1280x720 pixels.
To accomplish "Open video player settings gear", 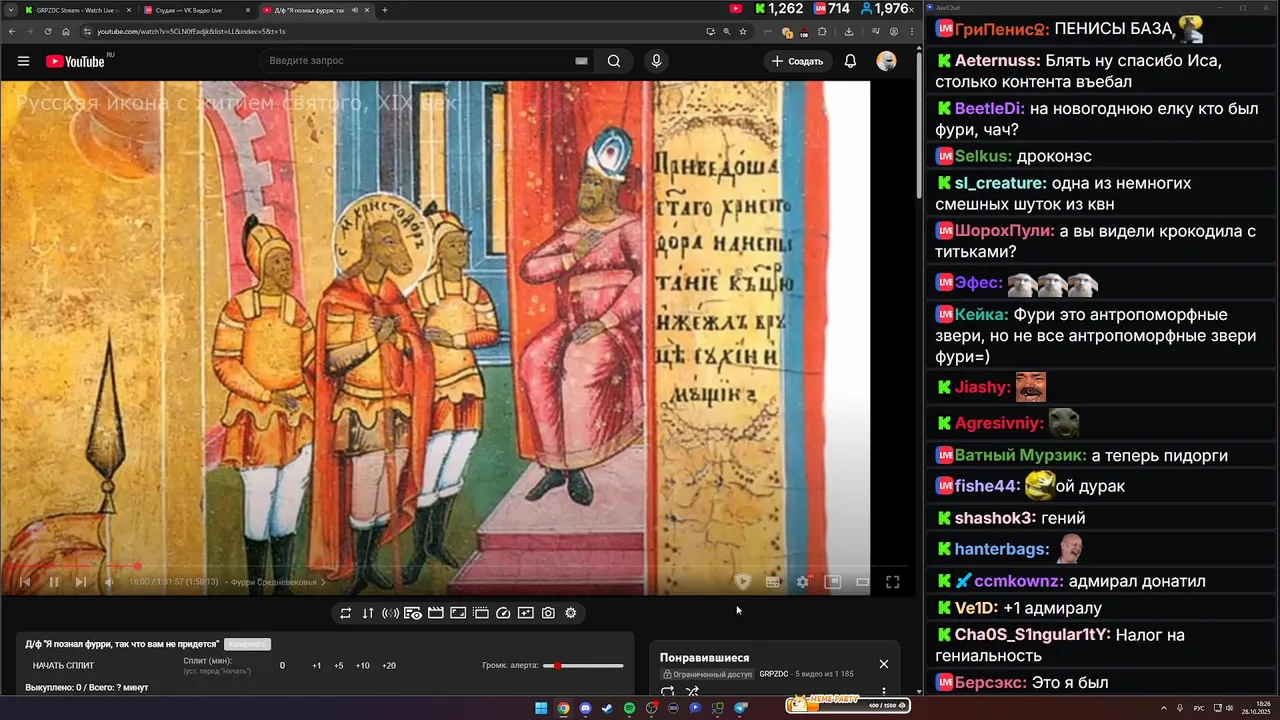I will 802,582.
